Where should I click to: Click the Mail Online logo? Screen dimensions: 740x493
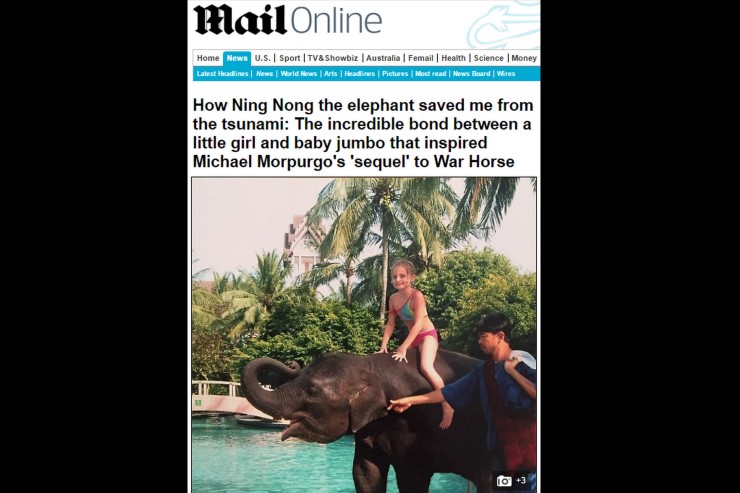287,20
